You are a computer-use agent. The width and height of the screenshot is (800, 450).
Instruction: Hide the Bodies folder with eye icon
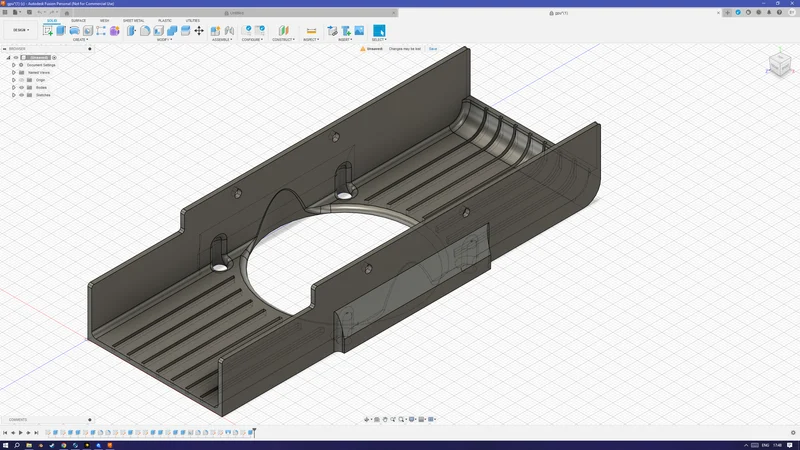click(21, 88)
